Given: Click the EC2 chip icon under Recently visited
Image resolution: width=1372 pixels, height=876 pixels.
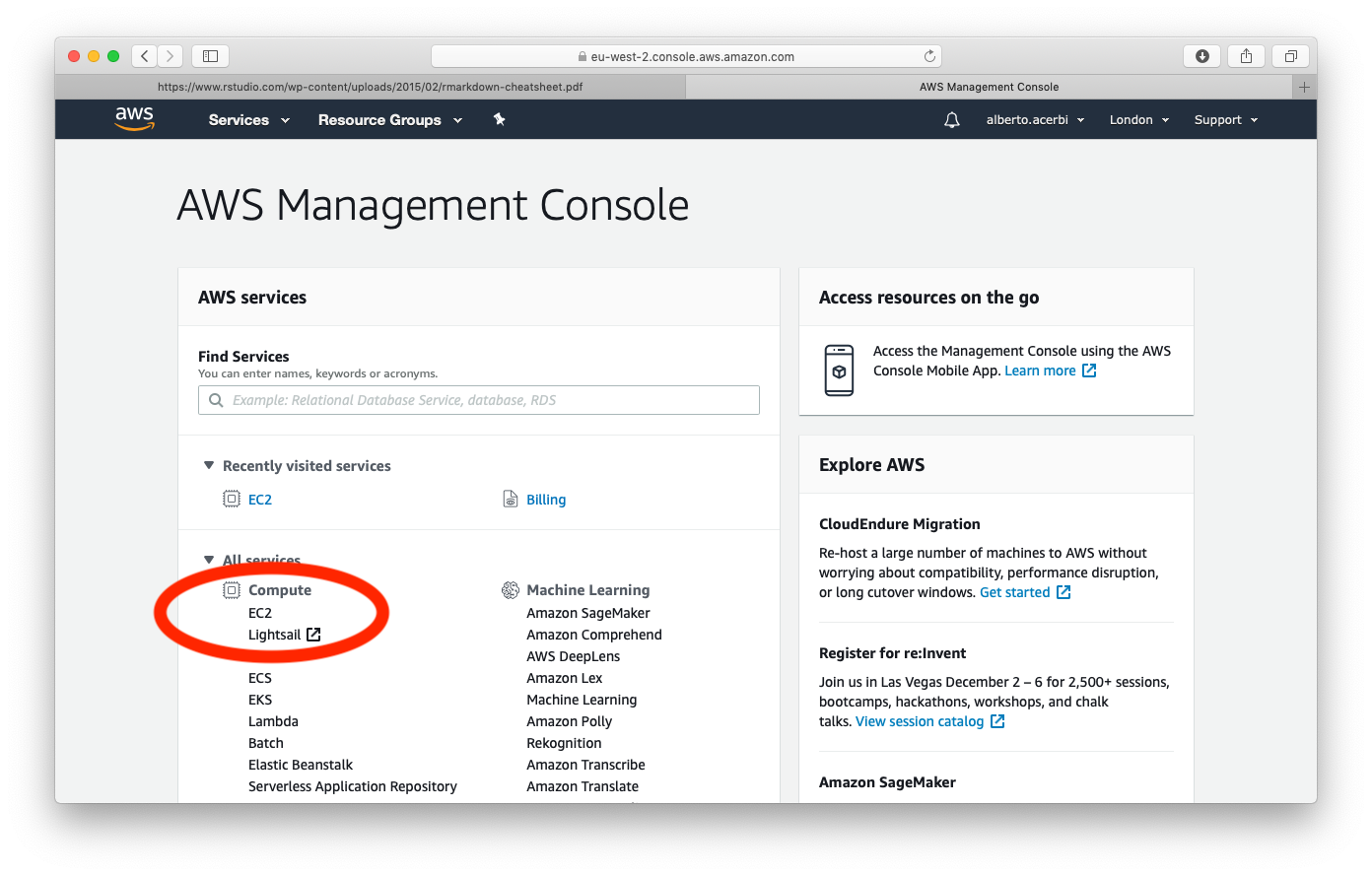Looking at the screenshot, I should pos(232,499).
